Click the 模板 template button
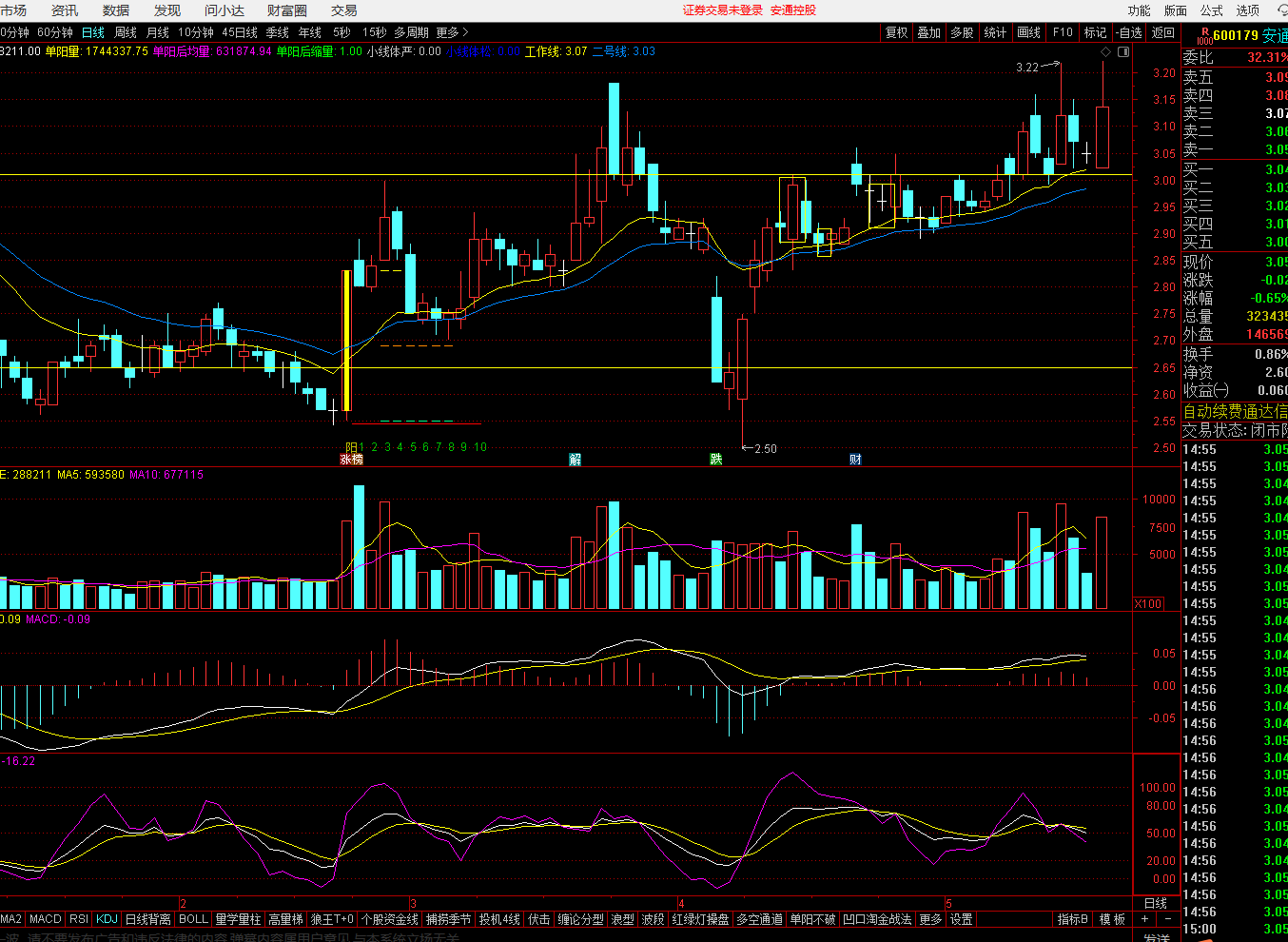This screenshot has height=942, width=1288. pos(1113,919)
